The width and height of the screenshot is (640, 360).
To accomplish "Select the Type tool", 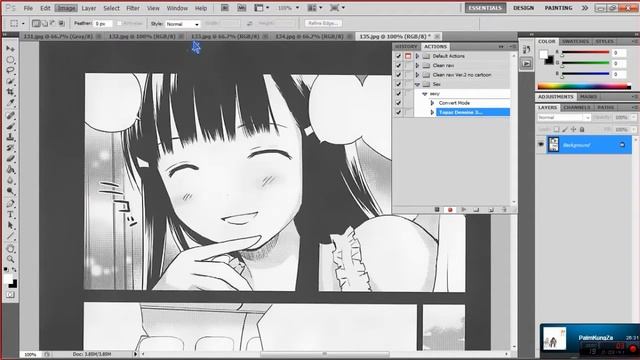I will [10, 214].
